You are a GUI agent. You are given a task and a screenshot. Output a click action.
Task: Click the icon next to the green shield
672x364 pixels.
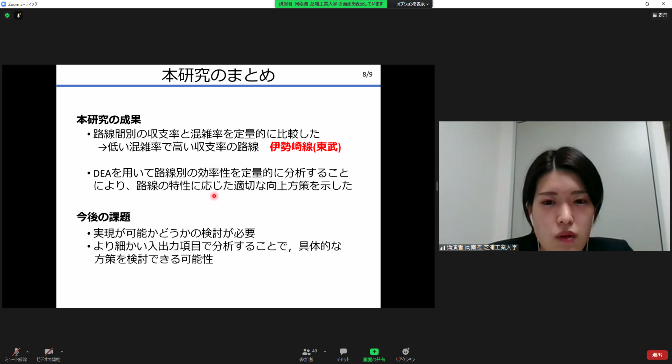pyautogui.click(x=19, y=15)
